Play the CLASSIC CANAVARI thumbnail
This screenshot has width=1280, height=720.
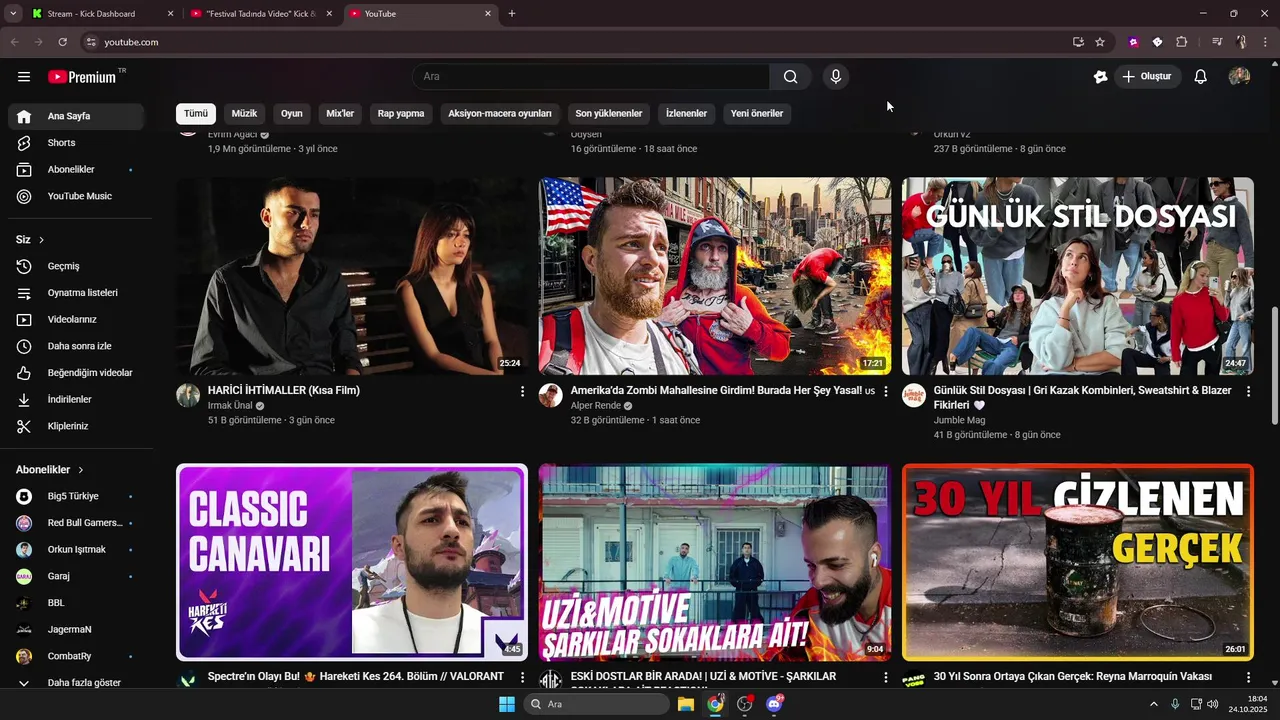(352, 562)
